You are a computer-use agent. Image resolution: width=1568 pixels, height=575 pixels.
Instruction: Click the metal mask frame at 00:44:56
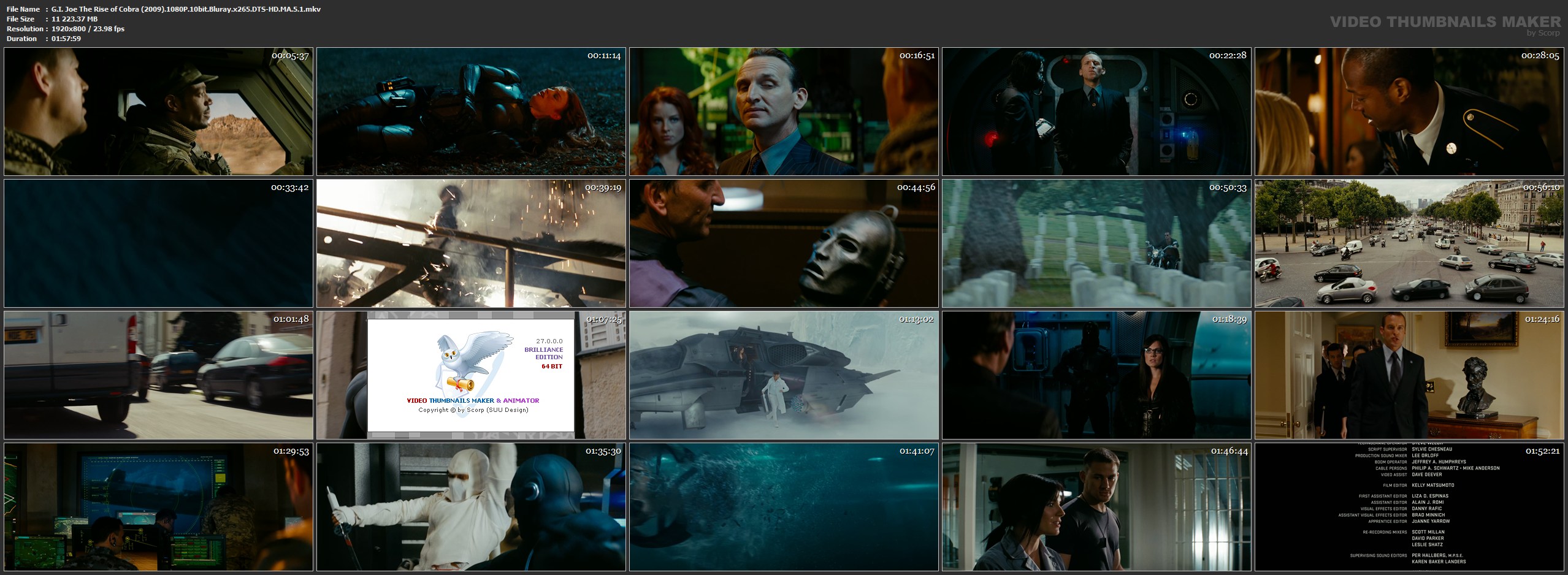click(784, 243)
